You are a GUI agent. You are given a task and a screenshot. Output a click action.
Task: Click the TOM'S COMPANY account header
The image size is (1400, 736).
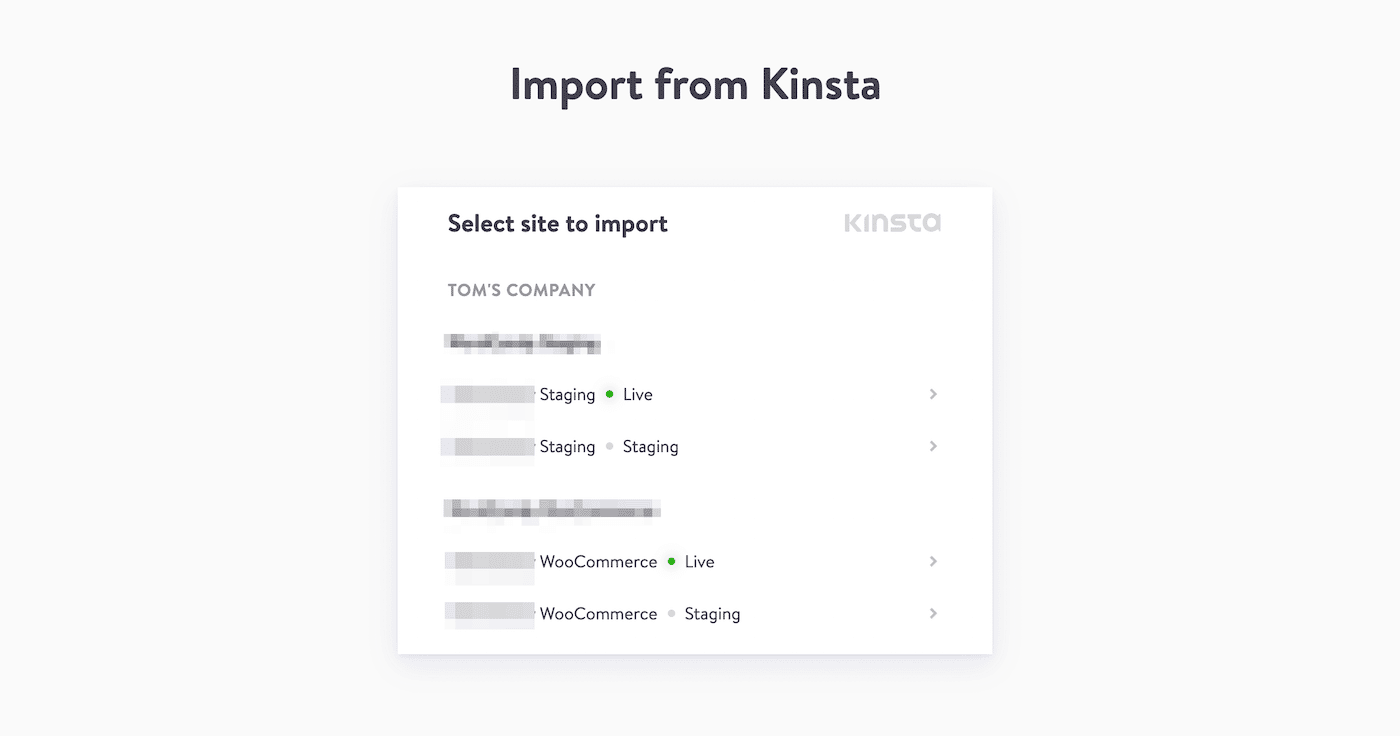click(x=521, y=290)
